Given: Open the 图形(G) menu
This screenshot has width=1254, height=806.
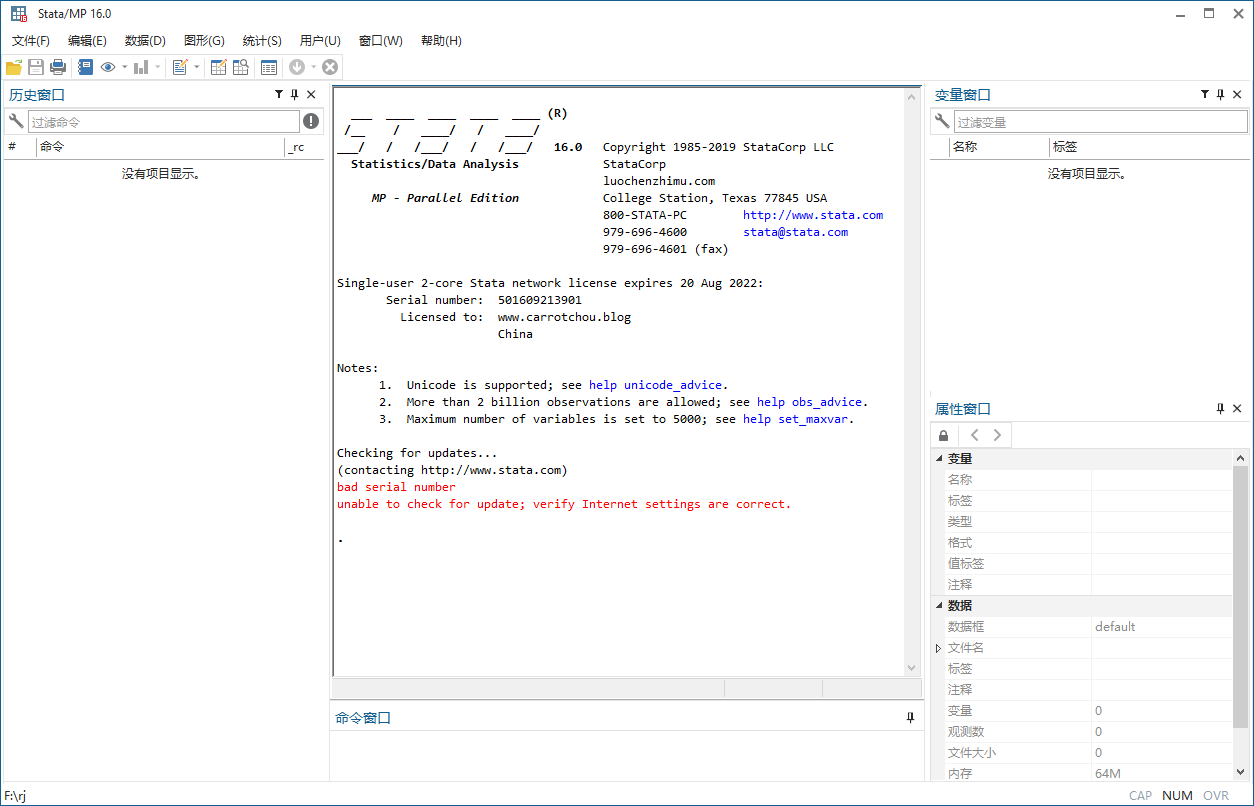Looking at the screenshot, I should click(x=204, y=41).
